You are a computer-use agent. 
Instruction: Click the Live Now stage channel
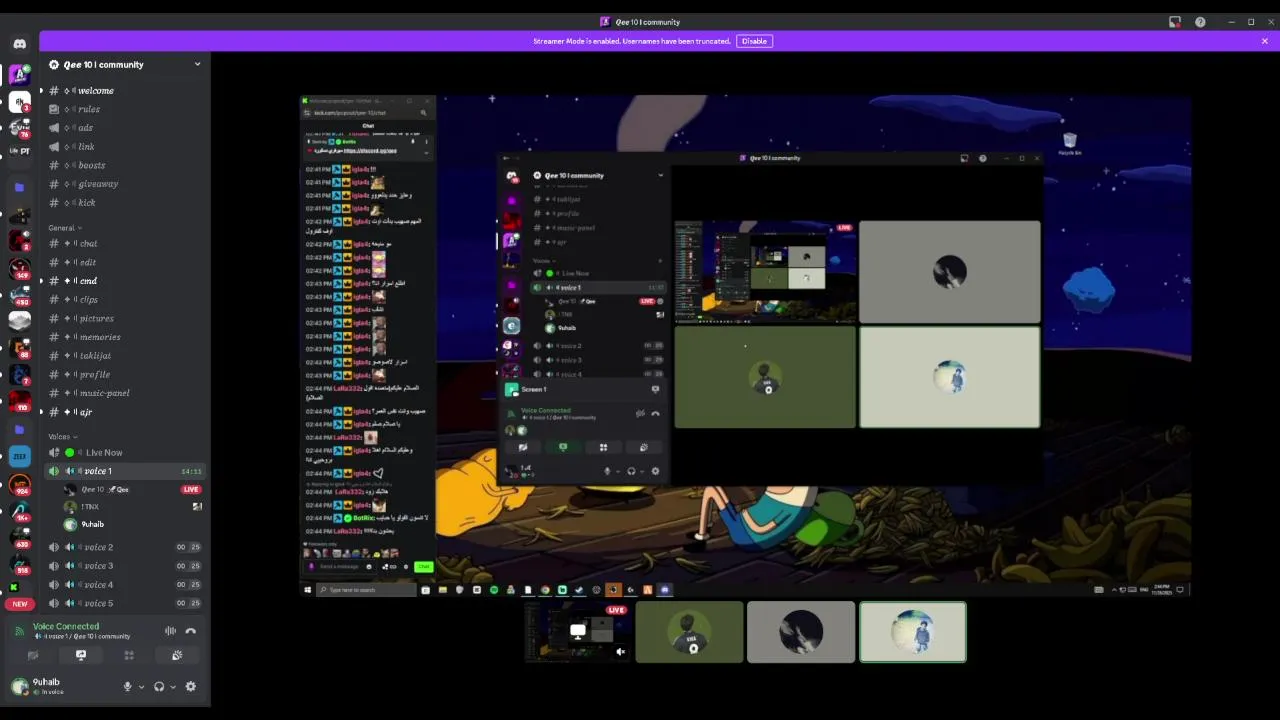[125, 452]
